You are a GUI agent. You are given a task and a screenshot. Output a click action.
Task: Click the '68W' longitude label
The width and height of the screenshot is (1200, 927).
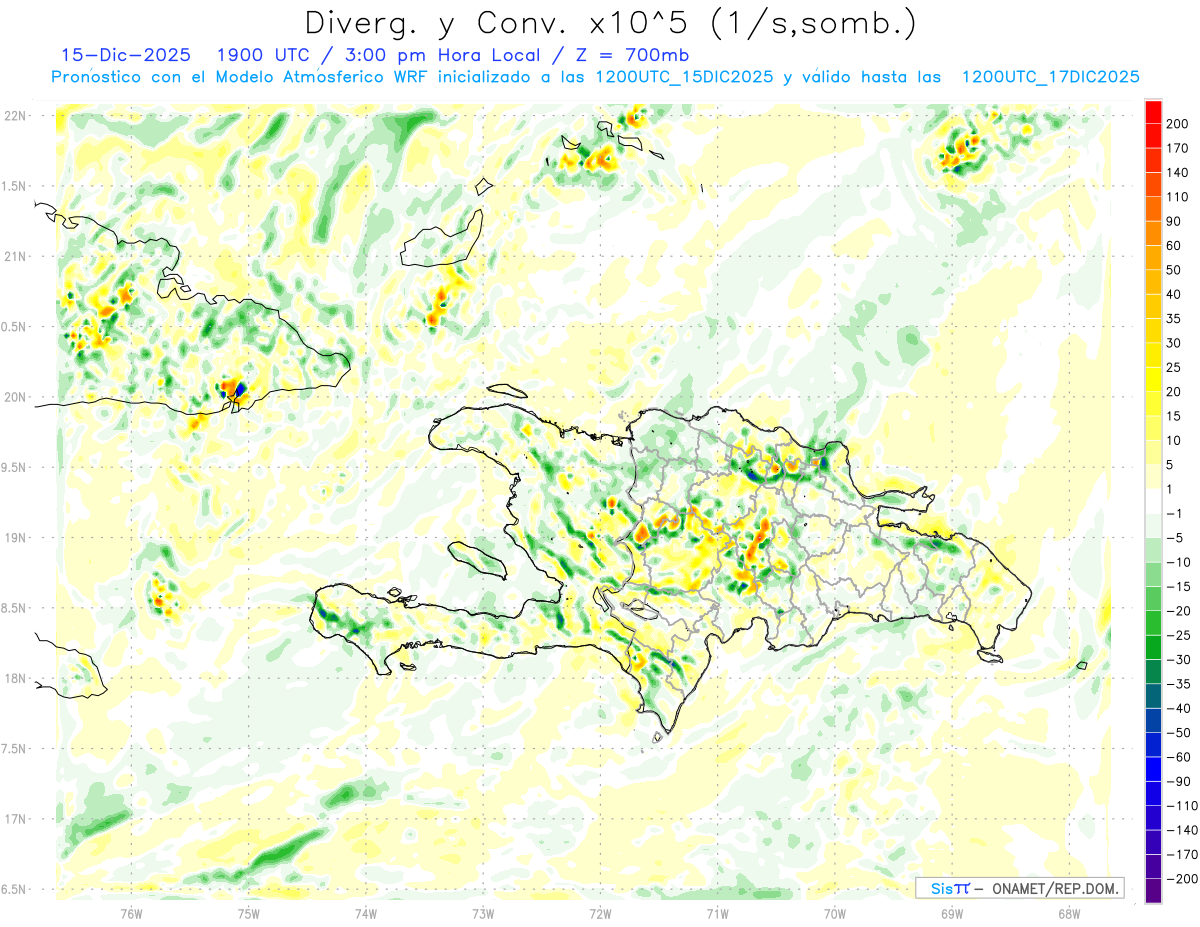point(1069,914)
